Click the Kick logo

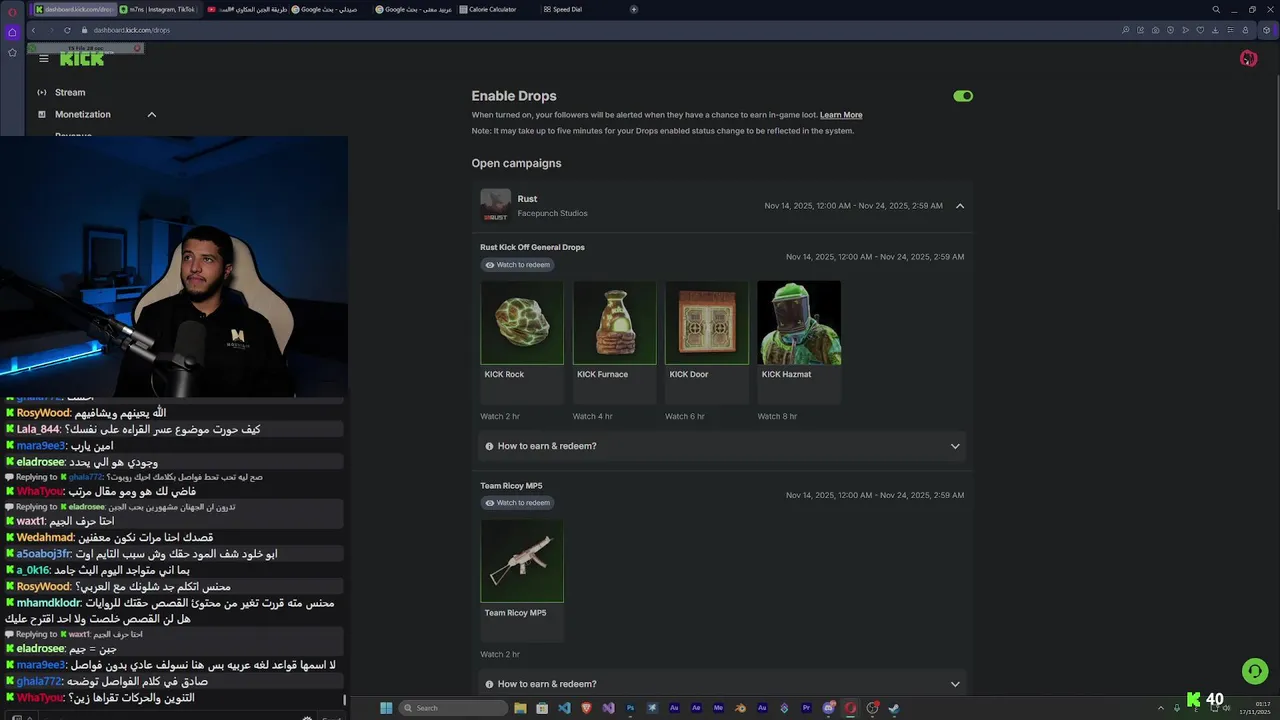[x=82, y=59]
